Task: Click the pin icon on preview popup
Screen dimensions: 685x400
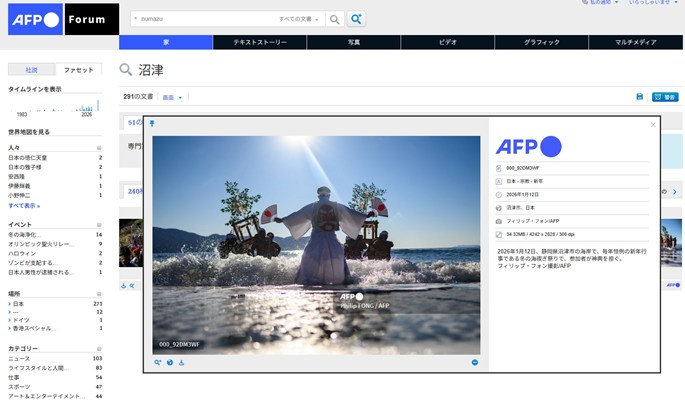Action: (x=152, y=124)
